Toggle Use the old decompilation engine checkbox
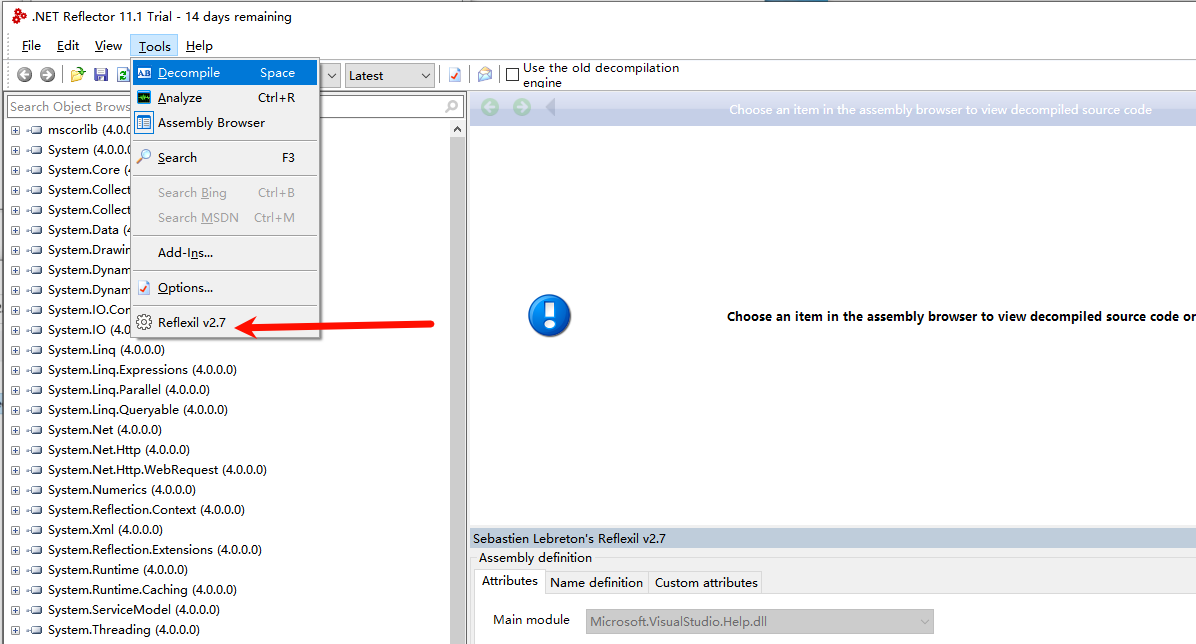The width and height of the screenshot is (1196, 644). pos(513,75)
